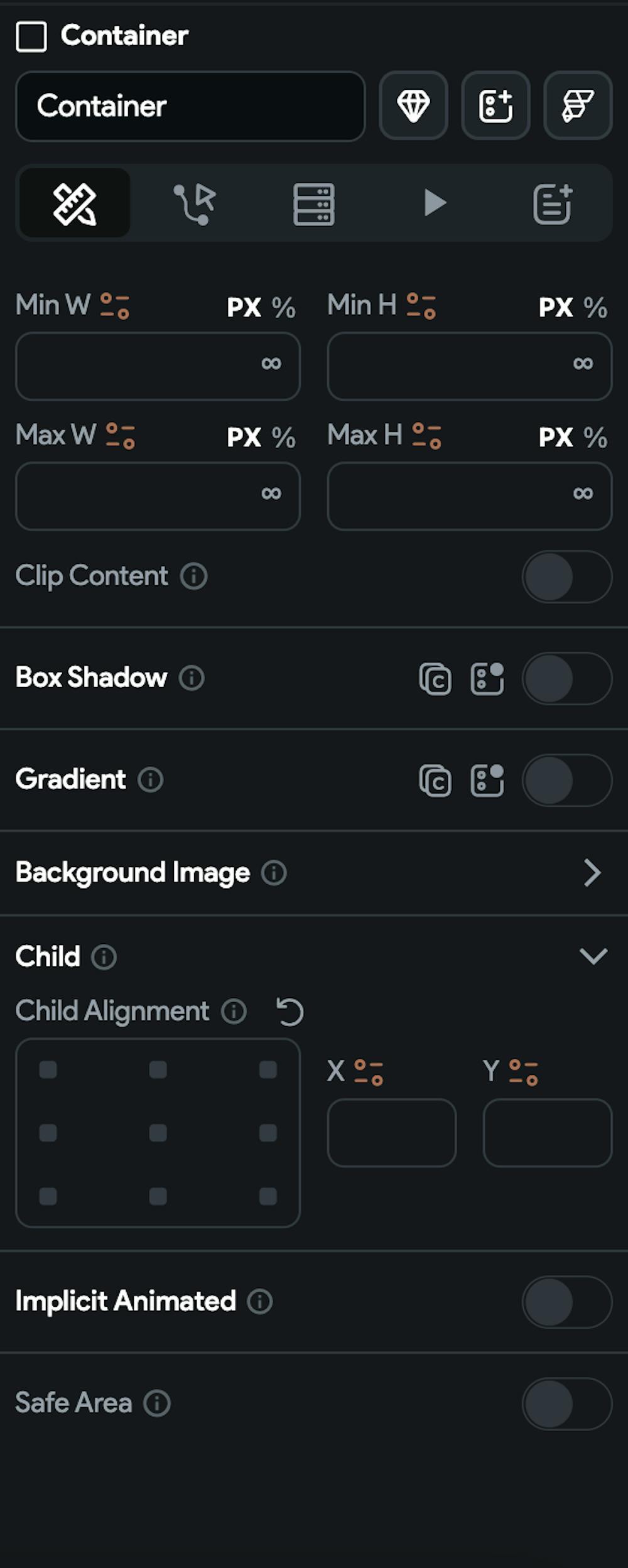Viewport: 628px width, 1568px height.
Task: Click the Clip Content info icon
Action: click(194, 576)
